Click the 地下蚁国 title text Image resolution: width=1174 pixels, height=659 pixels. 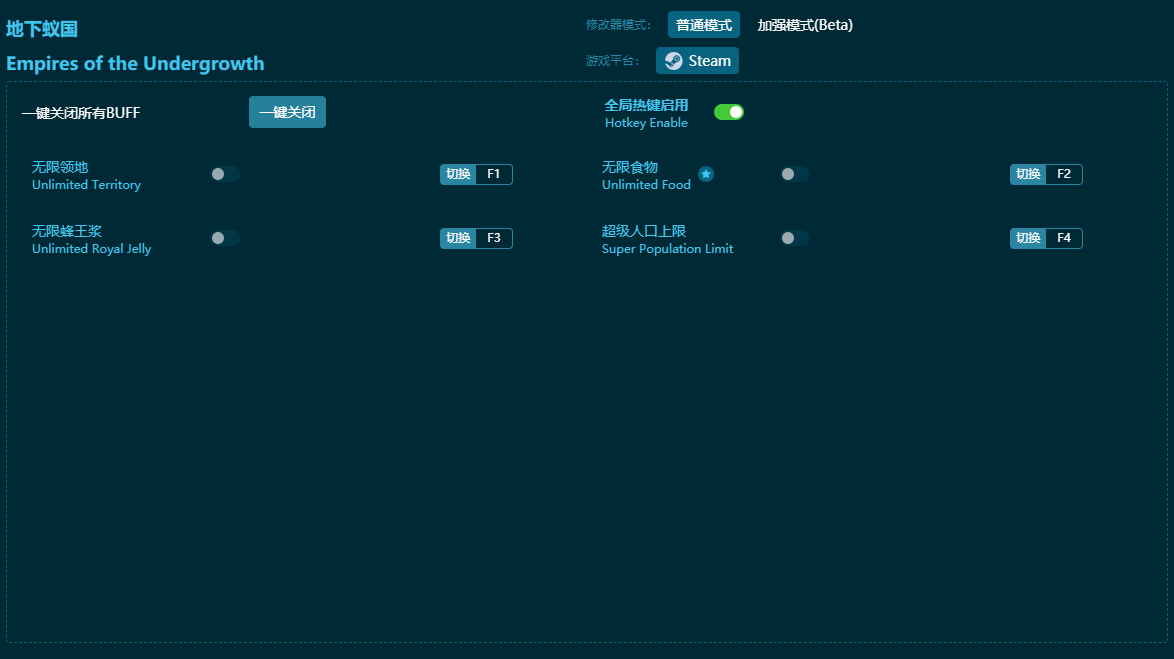click(42, 28)
